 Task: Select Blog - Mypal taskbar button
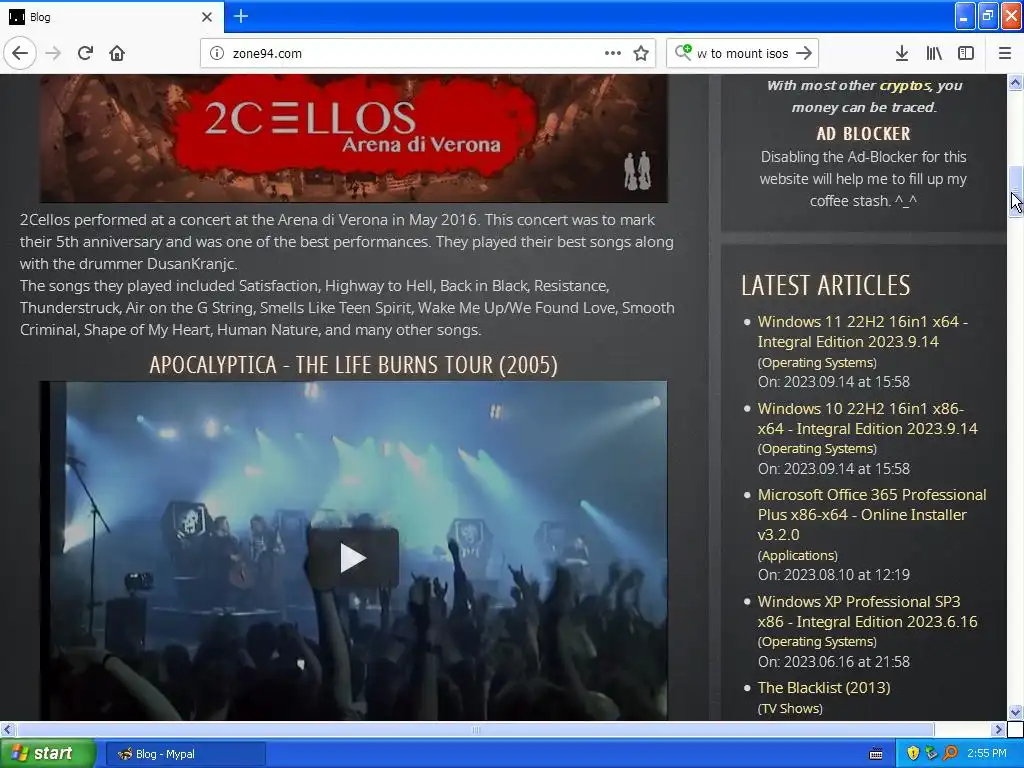coord(185,754)
